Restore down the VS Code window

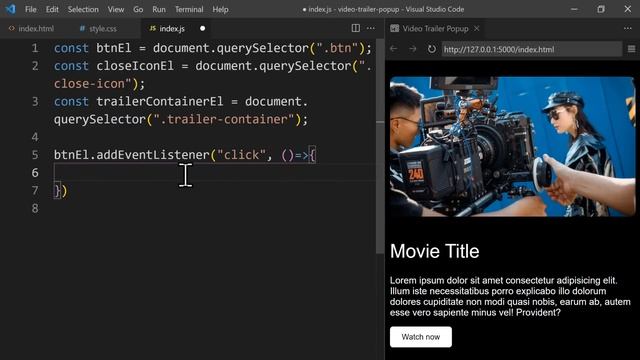click(601, 9)
